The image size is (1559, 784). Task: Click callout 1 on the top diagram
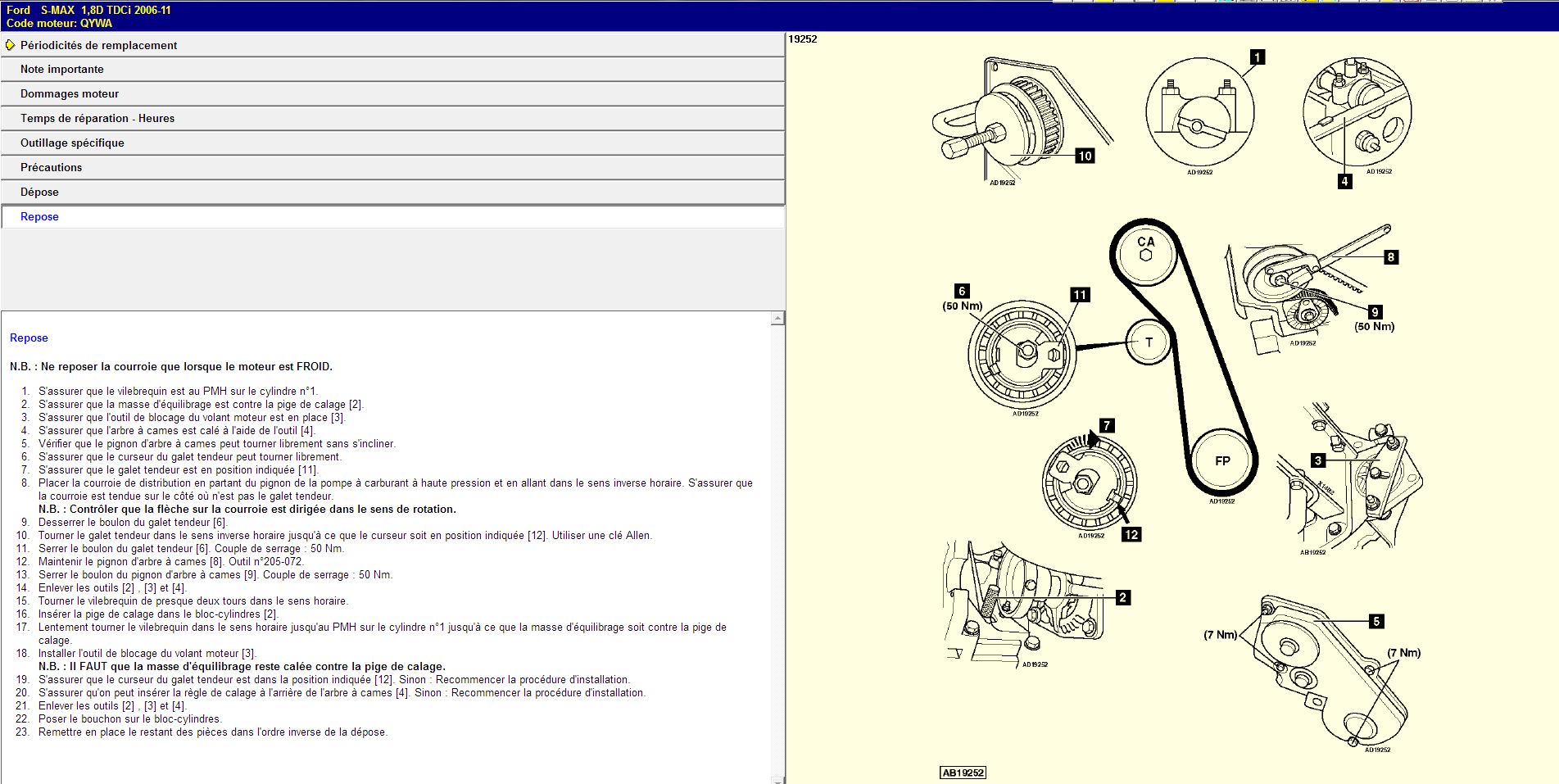pyautogui.click(x=1257, y=57)
